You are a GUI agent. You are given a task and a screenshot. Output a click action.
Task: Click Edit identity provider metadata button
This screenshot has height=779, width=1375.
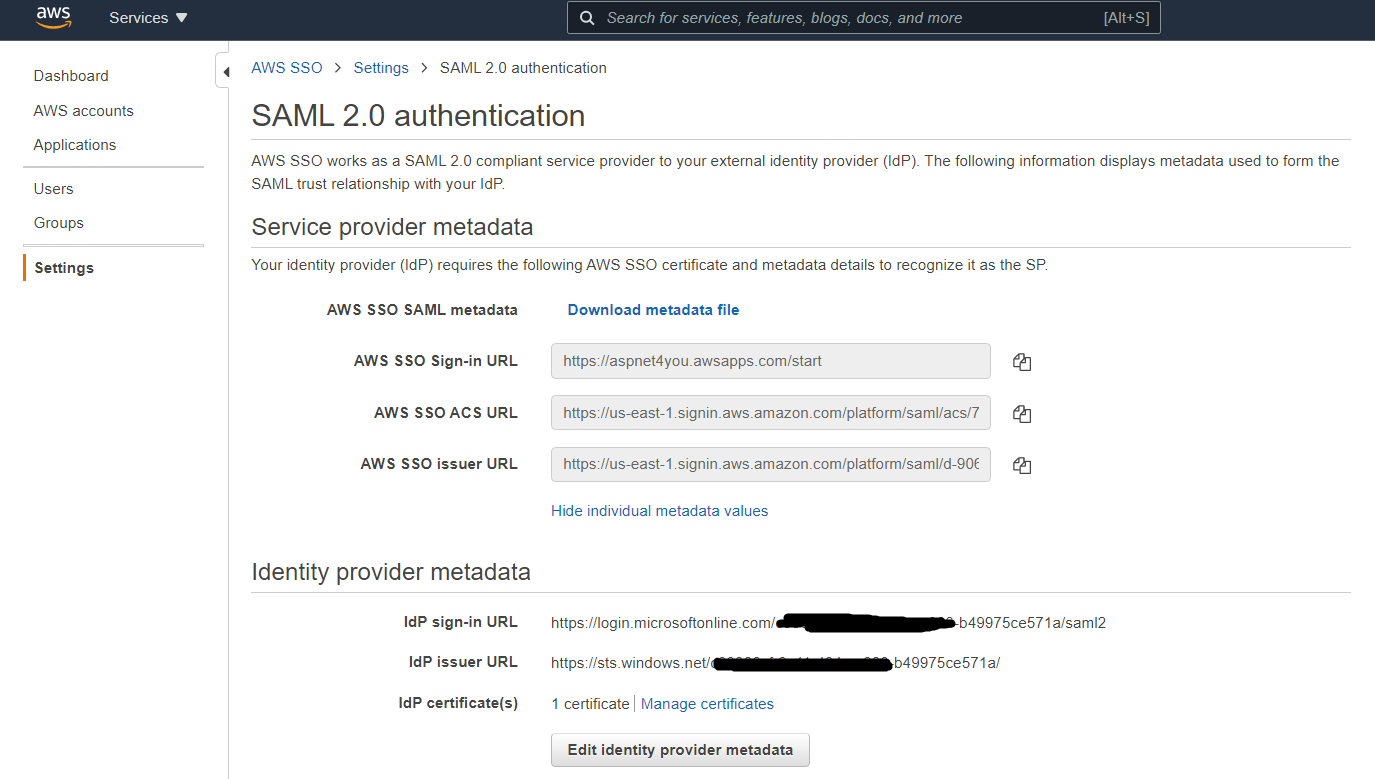point(680,750)
